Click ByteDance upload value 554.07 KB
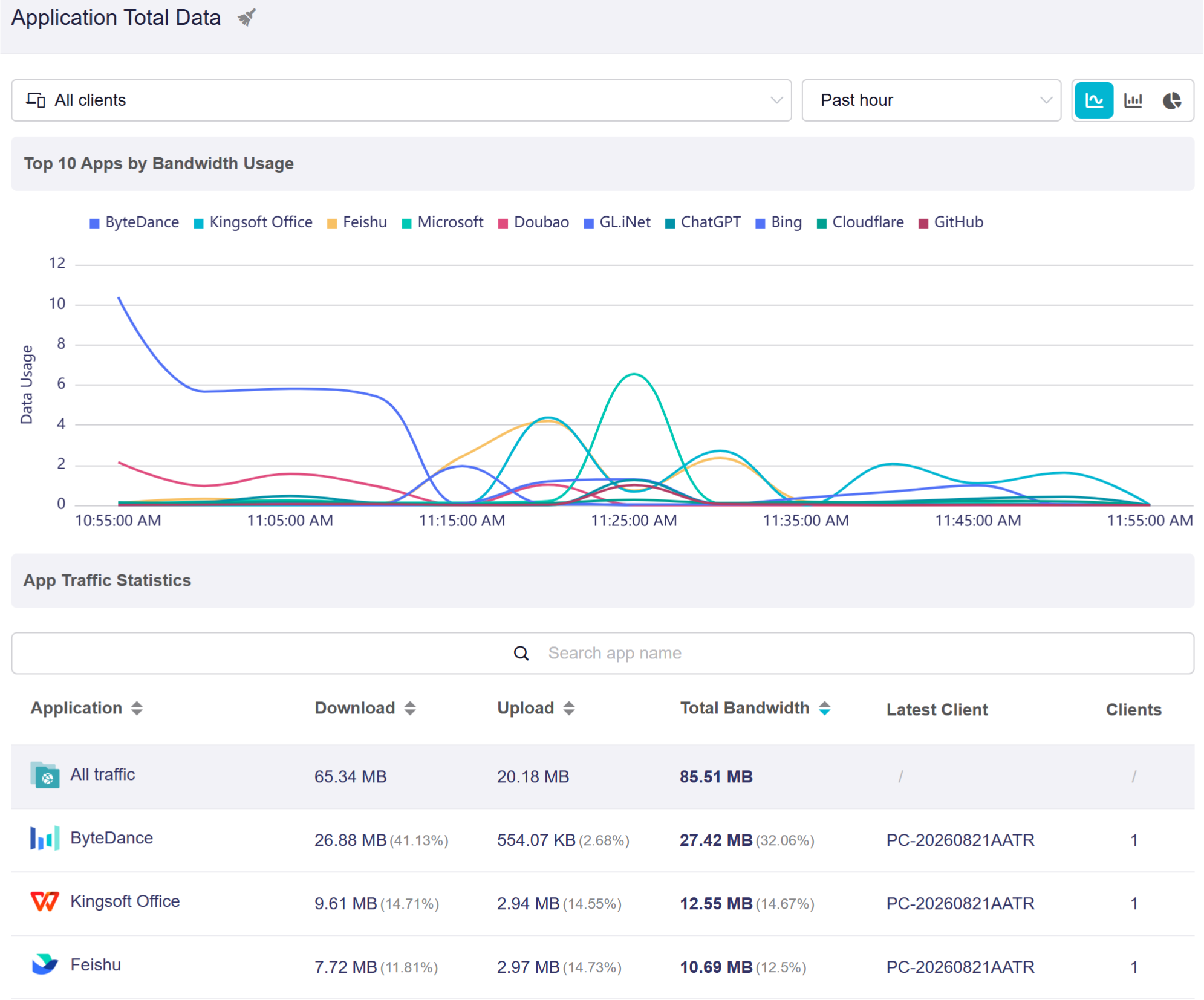 536,840
